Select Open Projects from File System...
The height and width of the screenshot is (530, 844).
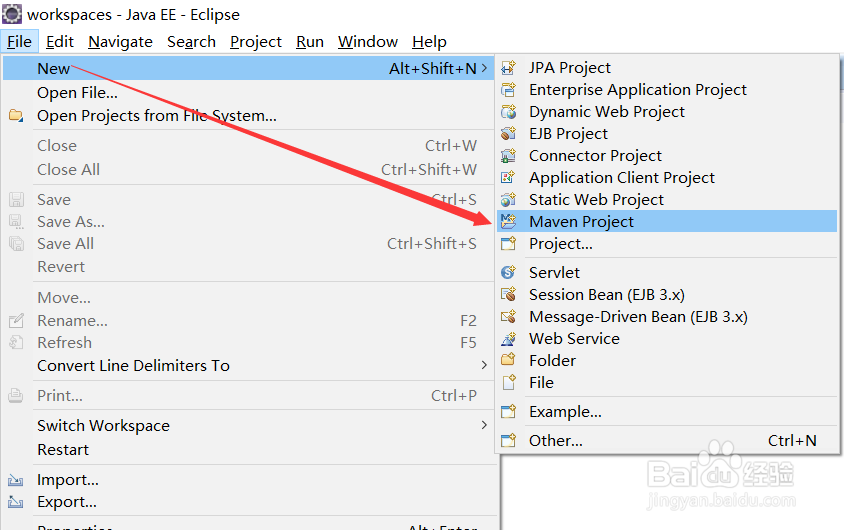[249, 115]
